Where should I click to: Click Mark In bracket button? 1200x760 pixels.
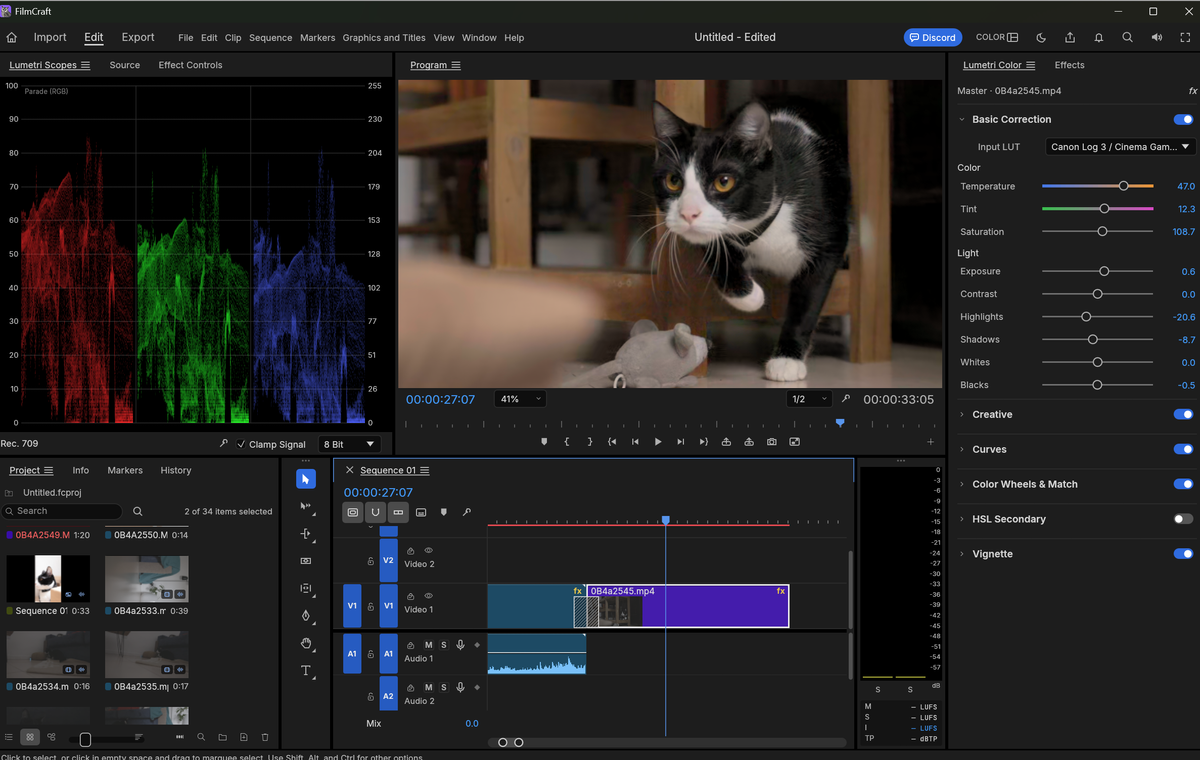(567, 441)
